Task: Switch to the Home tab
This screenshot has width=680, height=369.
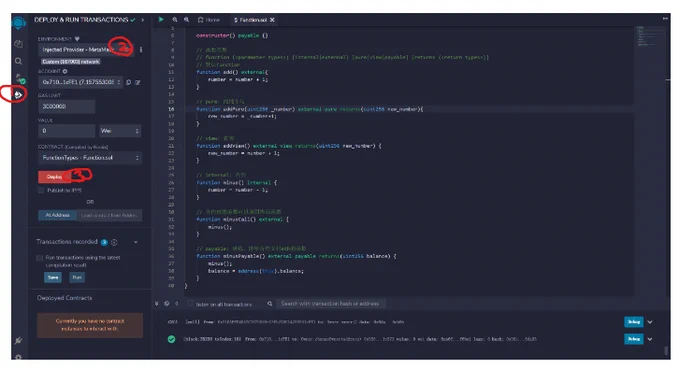Action: [x=209, y=20]
